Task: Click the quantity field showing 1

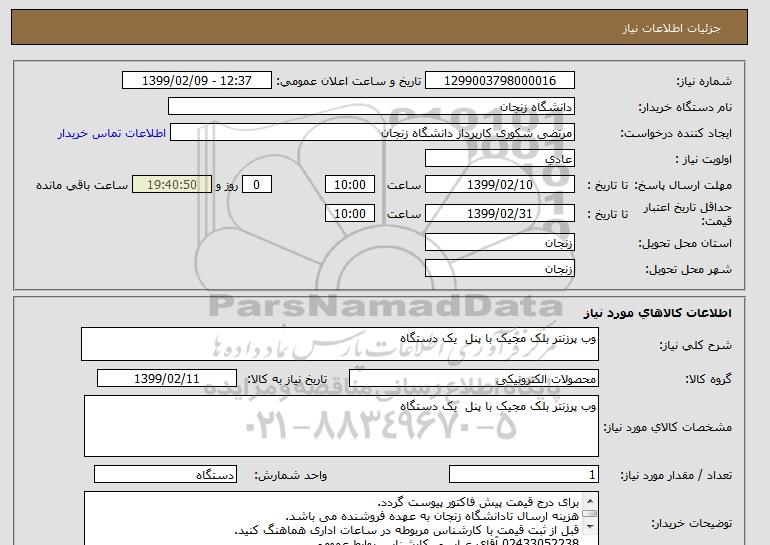Action: click(523, 475)
